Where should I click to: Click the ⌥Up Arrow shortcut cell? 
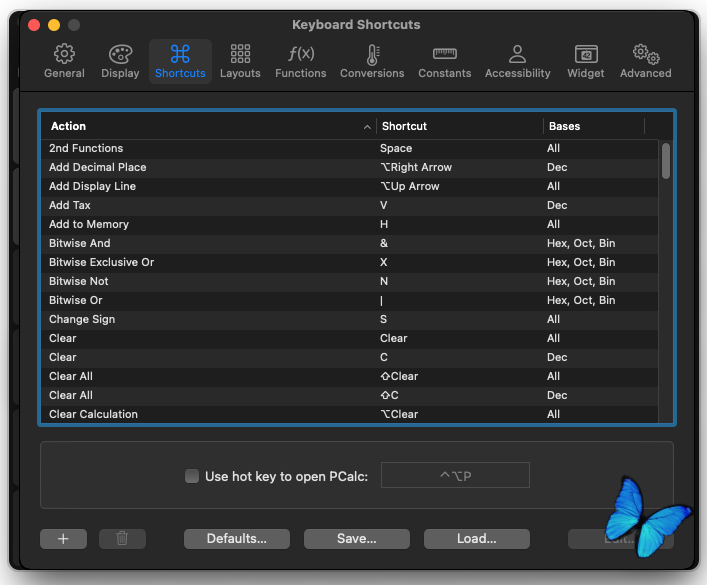409,186
